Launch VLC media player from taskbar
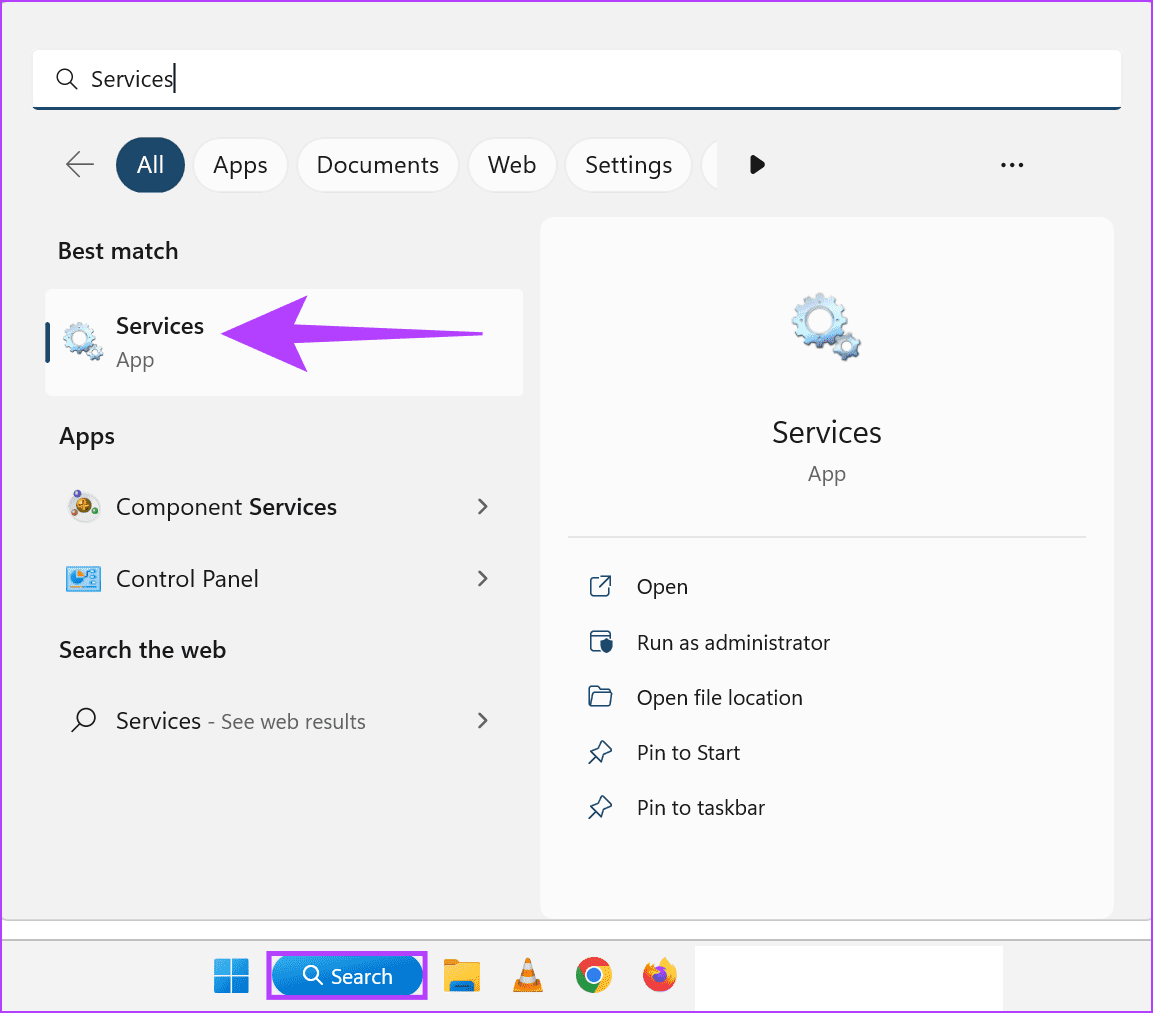Screen dimensions: 1153x1013 click(x=528, y=976)
